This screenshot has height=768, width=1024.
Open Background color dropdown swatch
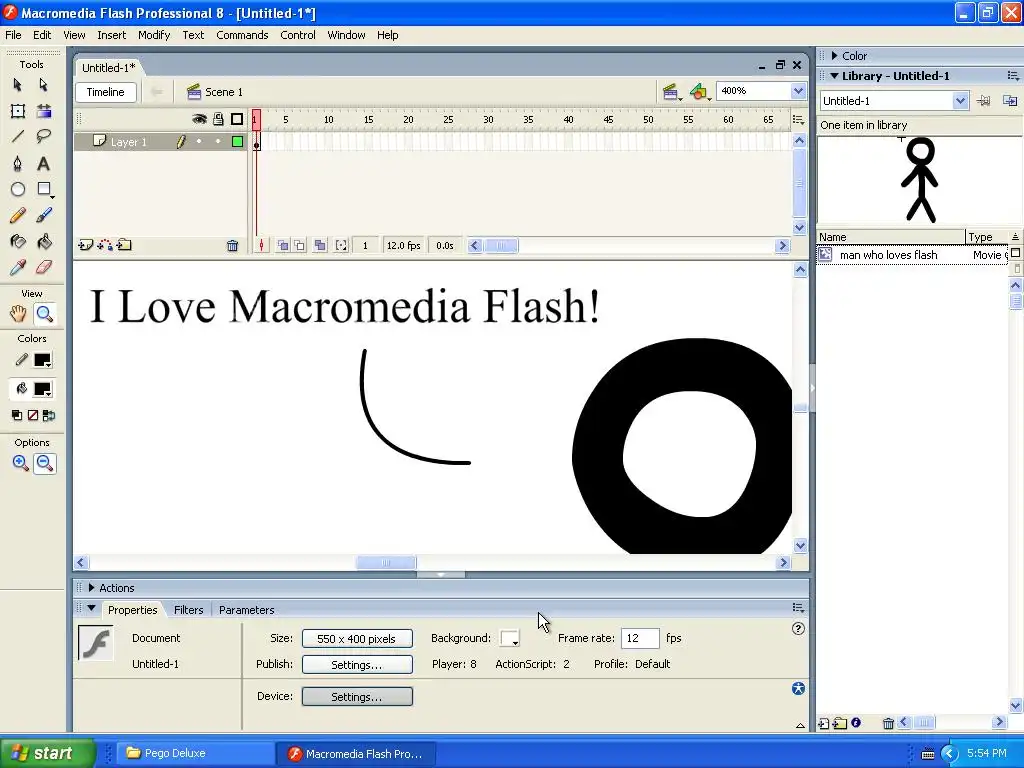tap(510, 638)
